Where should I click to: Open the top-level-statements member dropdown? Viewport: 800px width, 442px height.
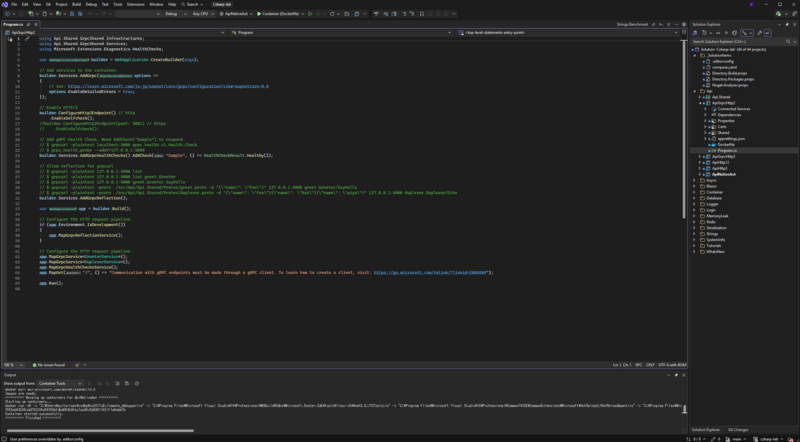[x=568, y=32]
